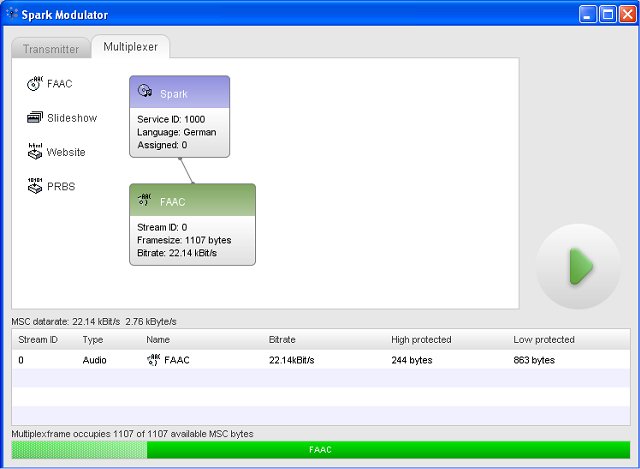Screen dimensions: 640x469
Task: Click the FAAC stream node icon
Action: 145,201
